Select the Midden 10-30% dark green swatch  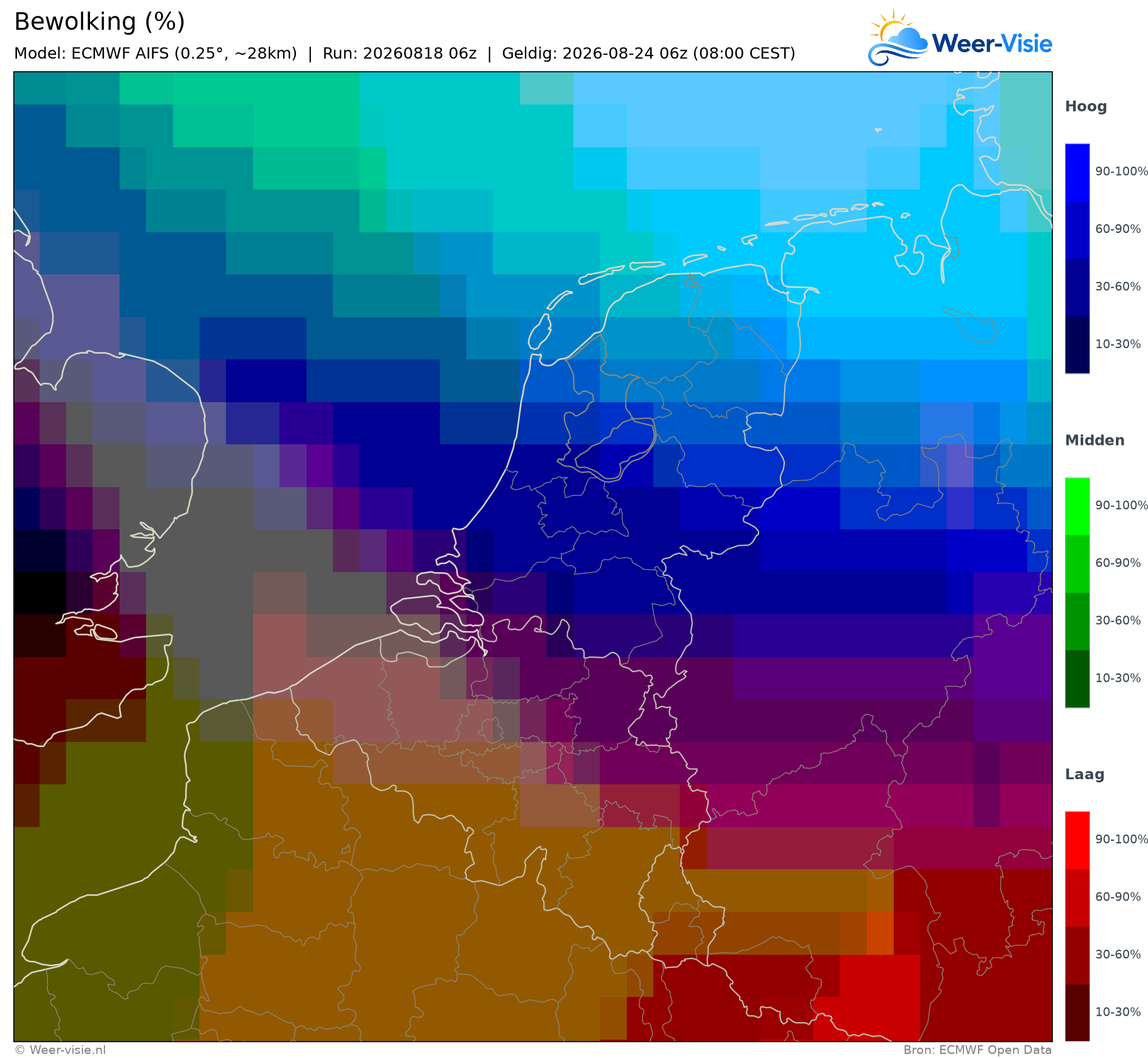(1077, 678)
